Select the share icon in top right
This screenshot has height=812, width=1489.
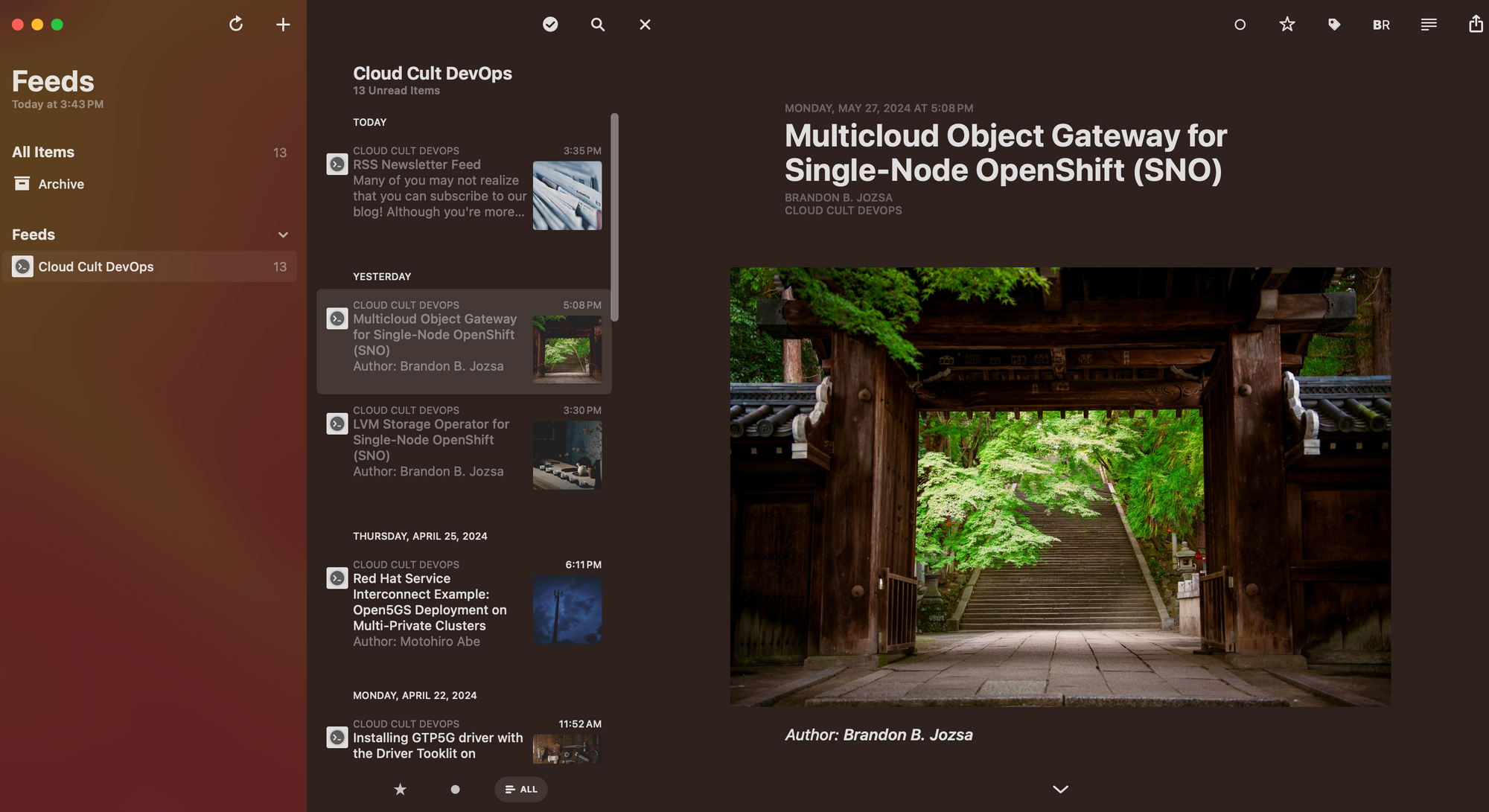[1475, 25]
